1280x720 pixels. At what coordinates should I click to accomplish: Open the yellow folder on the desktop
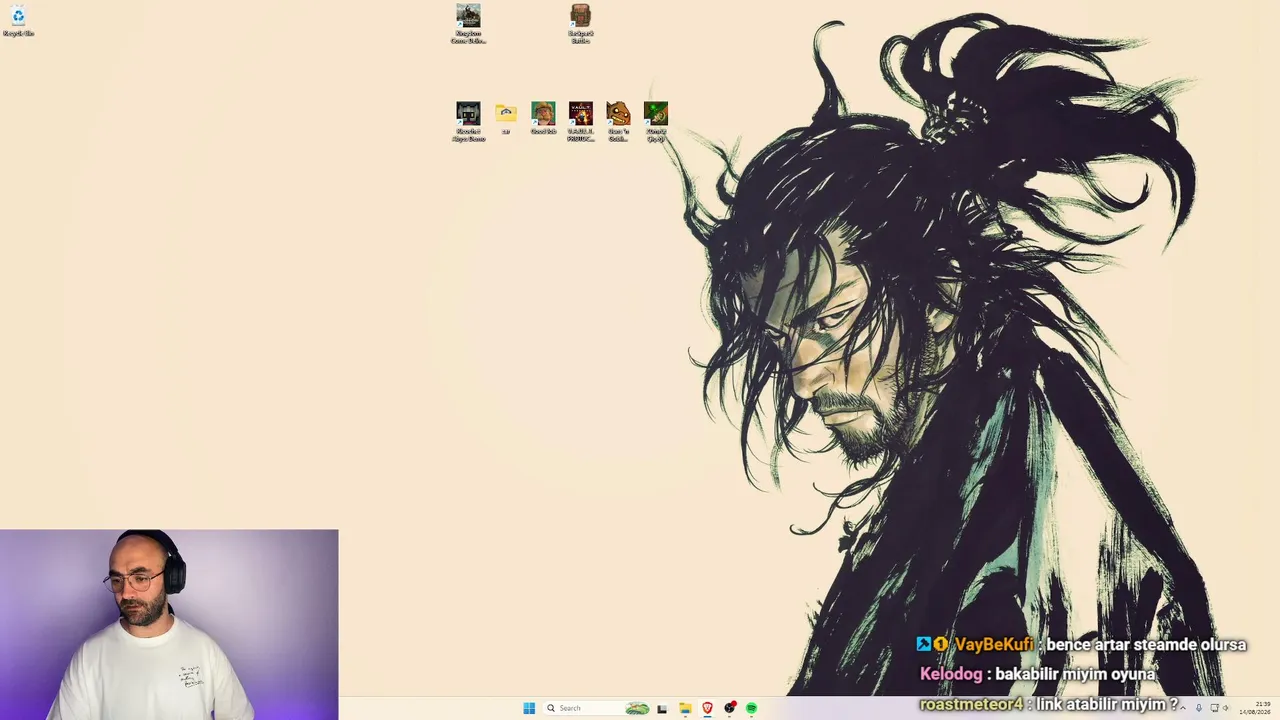[506, 118]
